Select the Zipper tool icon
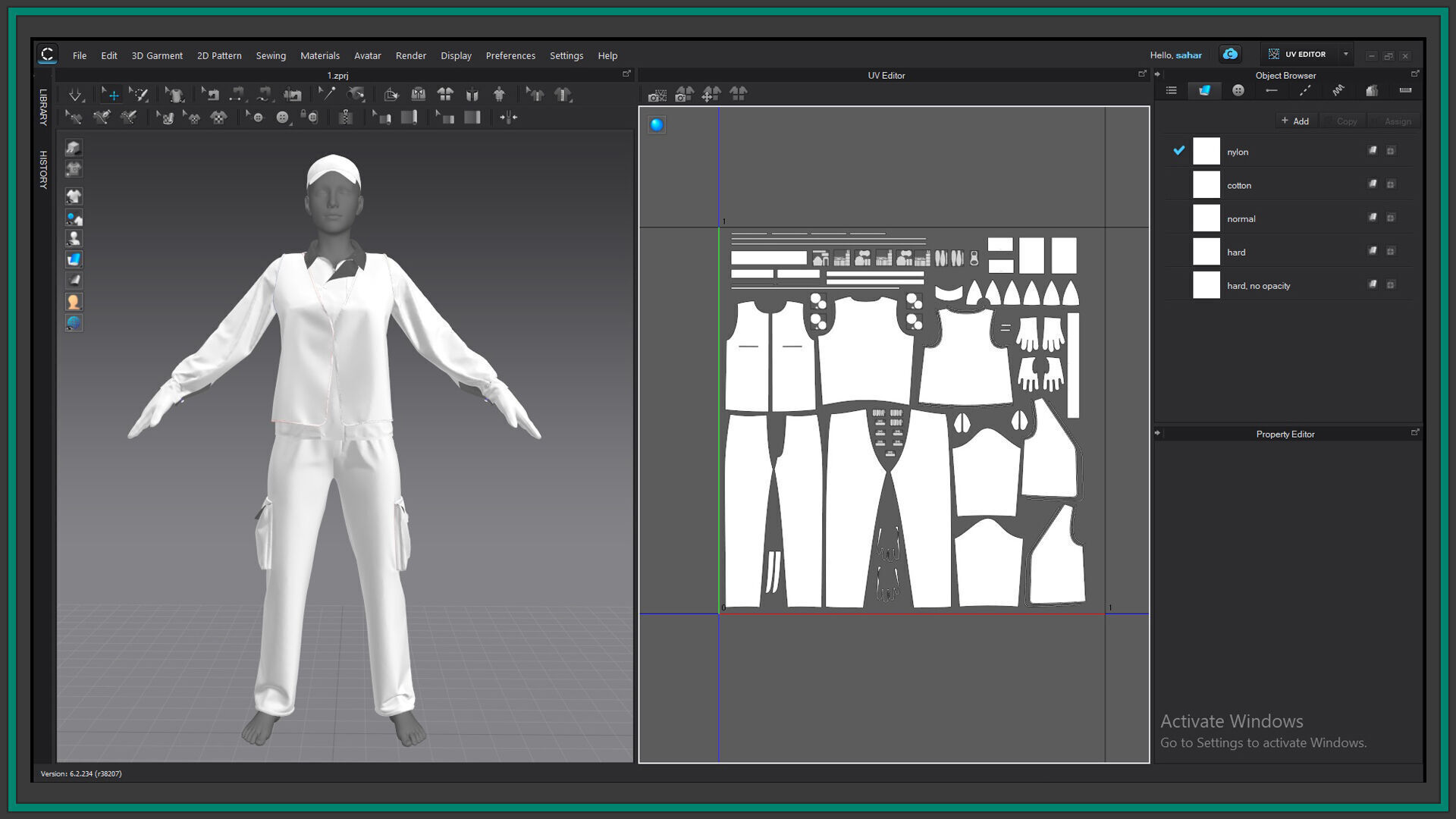 [x=346, y=117]
